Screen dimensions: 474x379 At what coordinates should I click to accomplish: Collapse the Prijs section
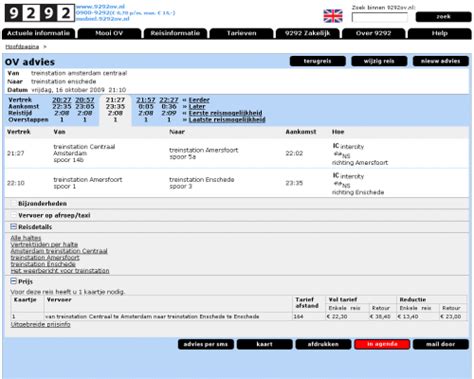13,281
